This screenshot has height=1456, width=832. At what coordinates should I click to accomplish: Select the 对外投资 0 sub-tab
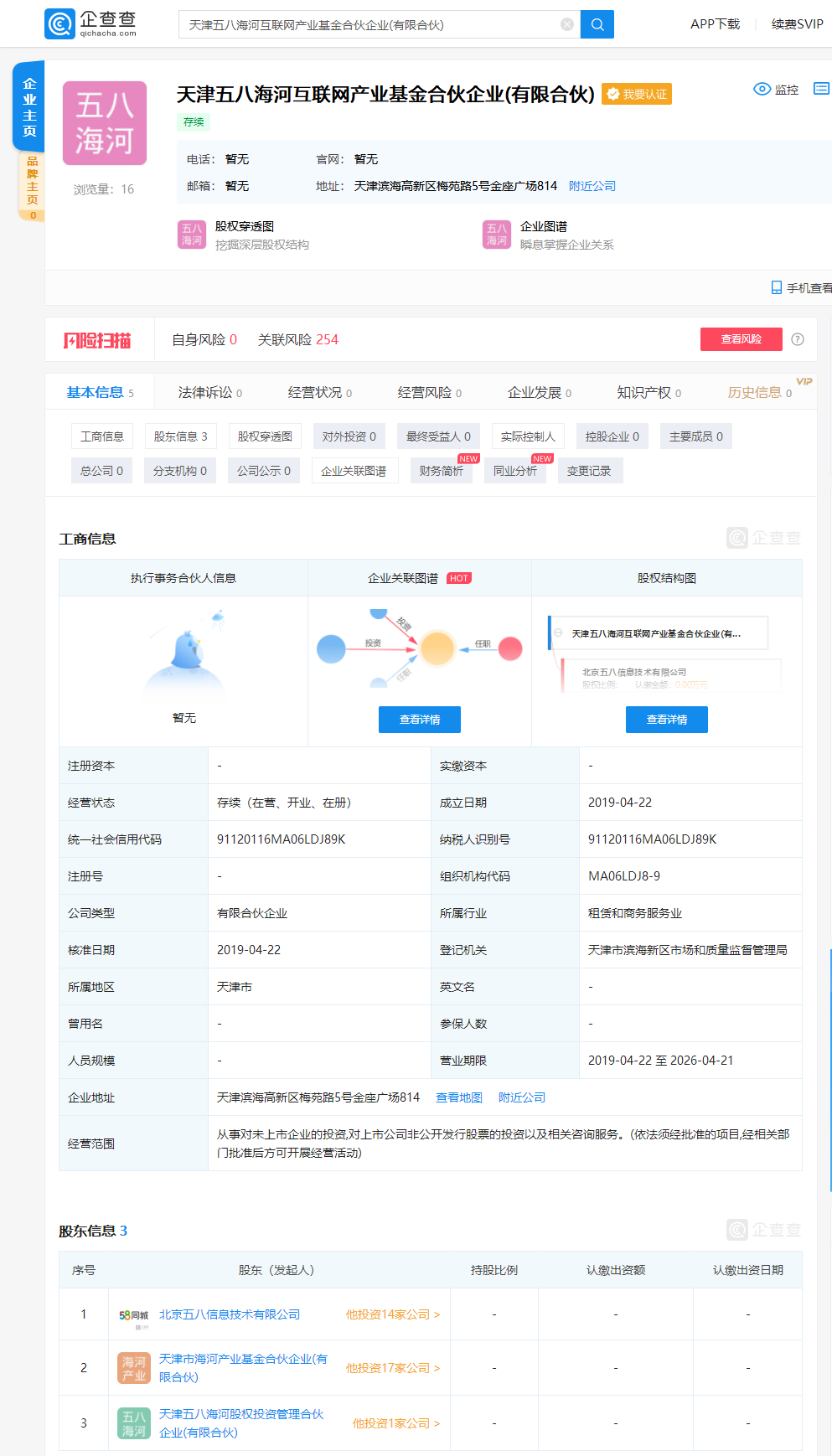(x=349, y=436)
